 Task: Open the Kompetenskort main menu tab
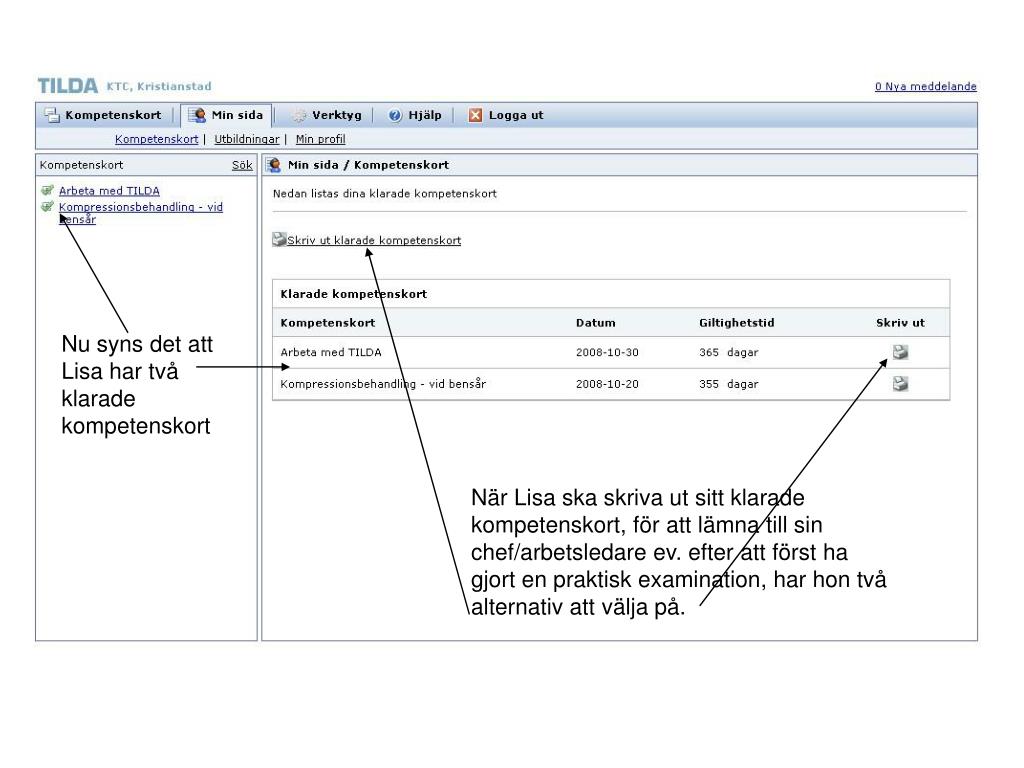103,116
